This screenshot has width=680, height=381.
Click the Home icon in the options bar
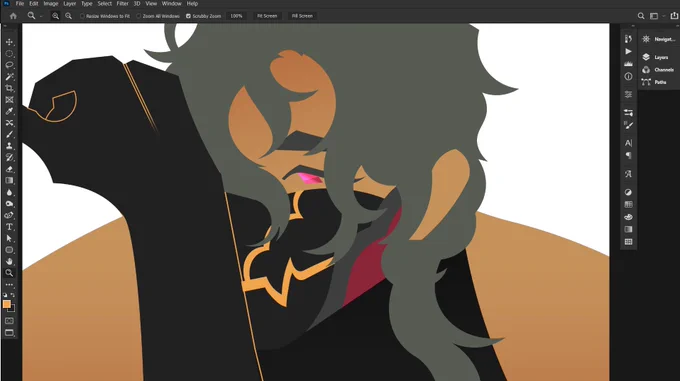pyautogui.click(x=13, y=16)
